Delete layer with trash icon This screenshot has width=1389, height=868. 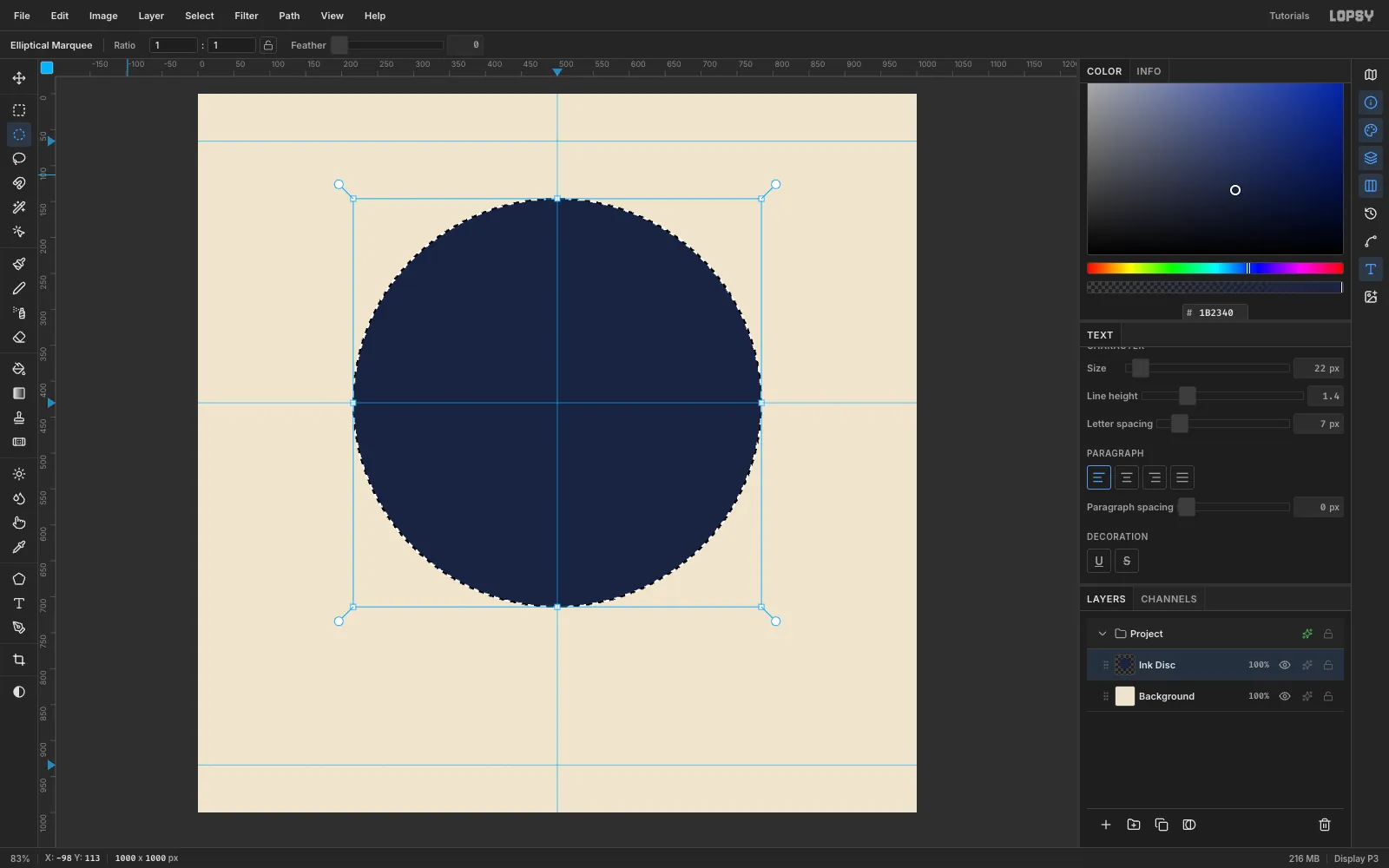(x=1325, y=825)
